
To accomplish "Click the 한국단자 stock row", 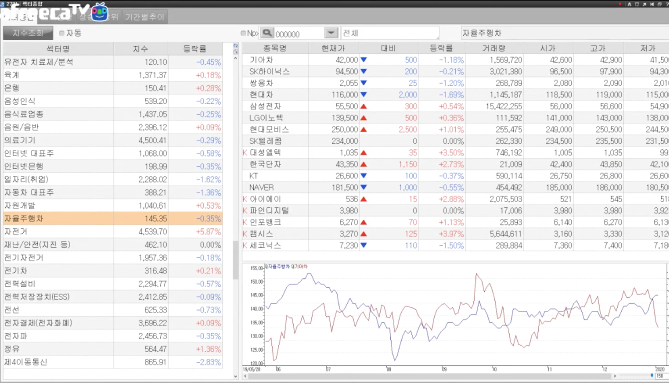I will (x=455, y=164).
